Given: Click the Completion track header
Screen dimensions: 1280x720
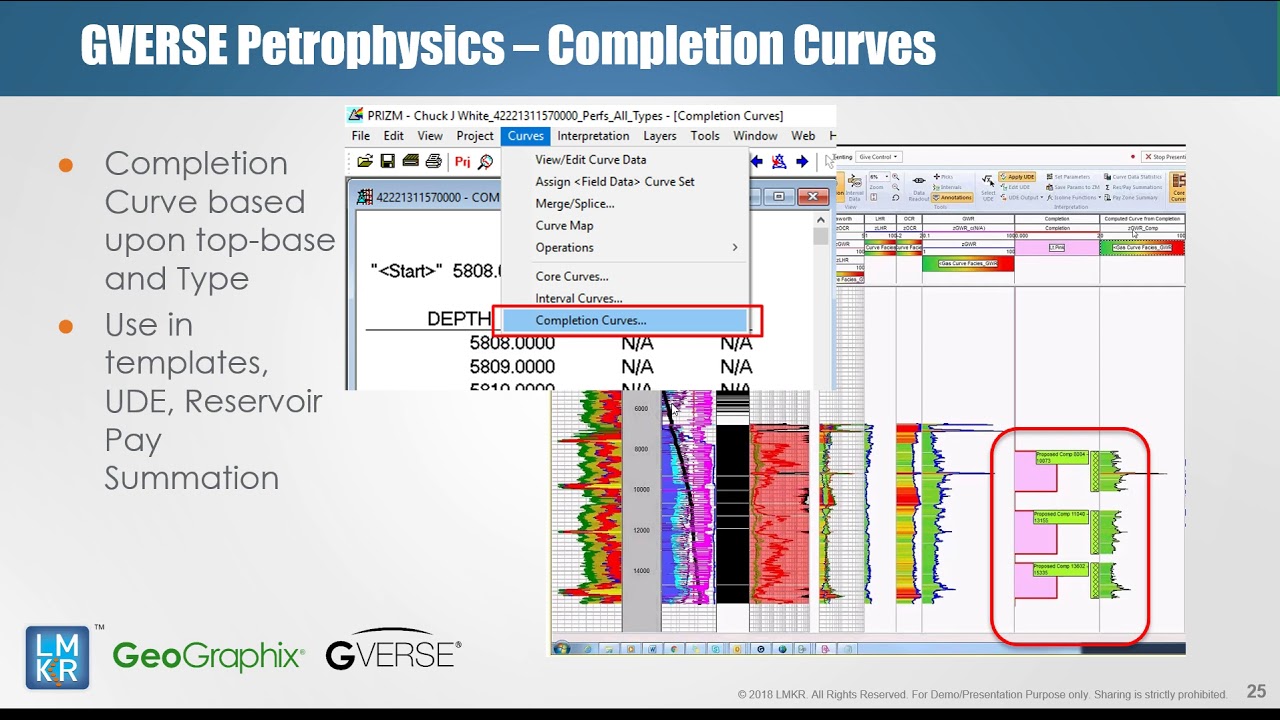Looking at the screenshot, I should click(x=1057, y=219).
